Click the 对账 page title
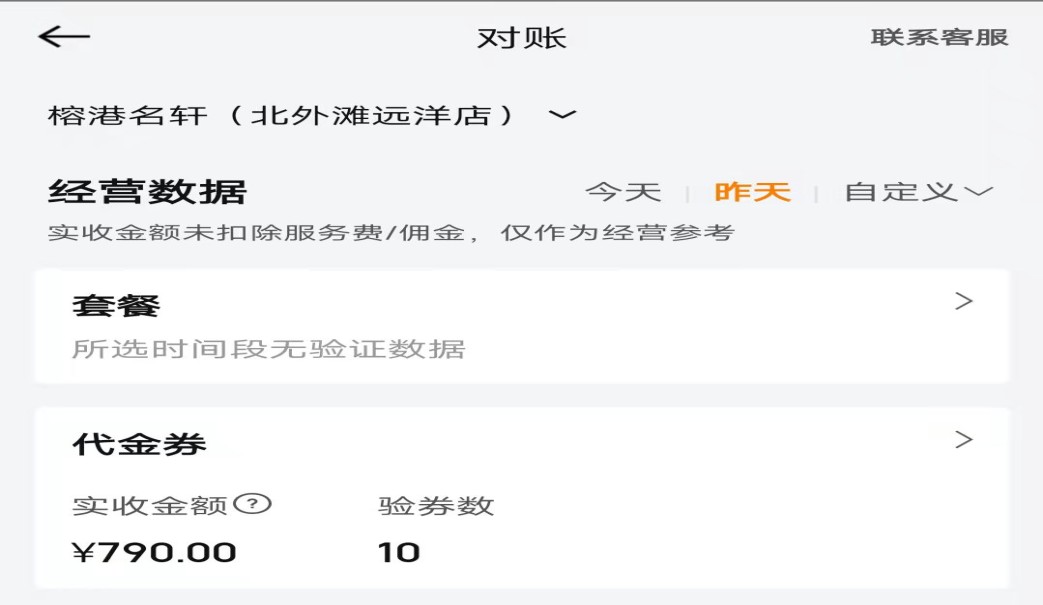 tap(521, 38)
